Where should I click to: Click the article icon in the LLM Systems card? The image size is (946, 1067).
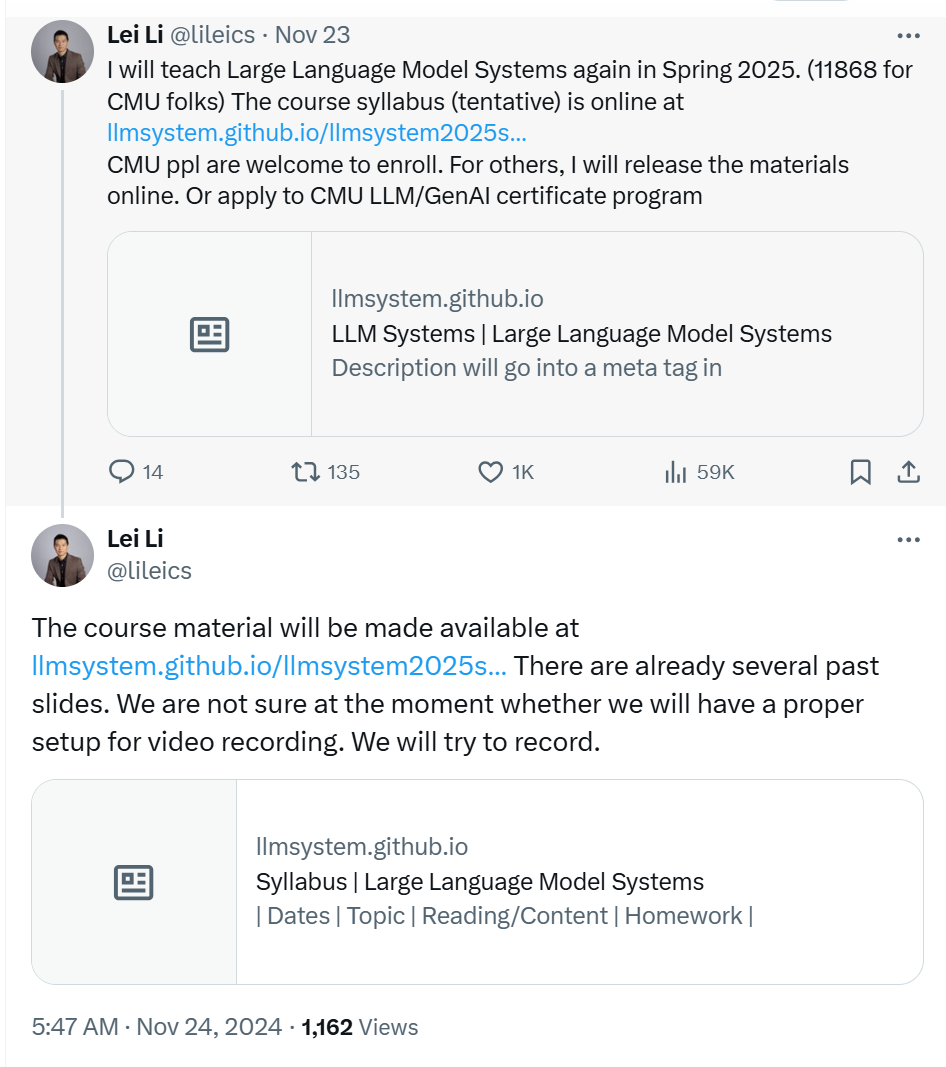coord(210,334)
